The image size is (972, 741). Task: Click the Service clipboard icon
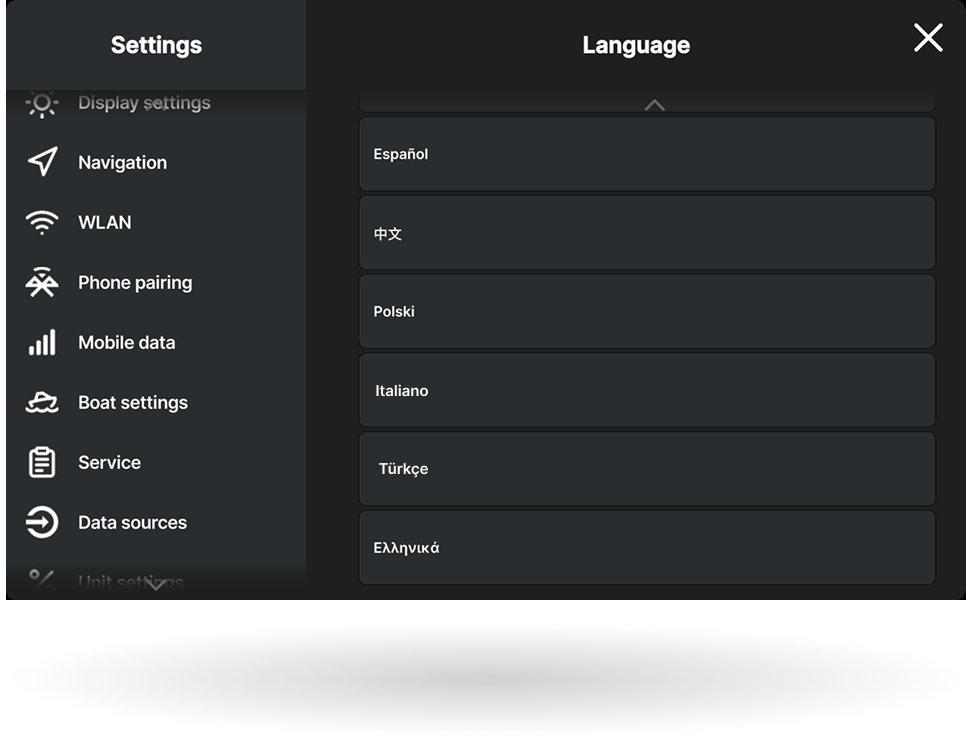[x=42, y=463]
